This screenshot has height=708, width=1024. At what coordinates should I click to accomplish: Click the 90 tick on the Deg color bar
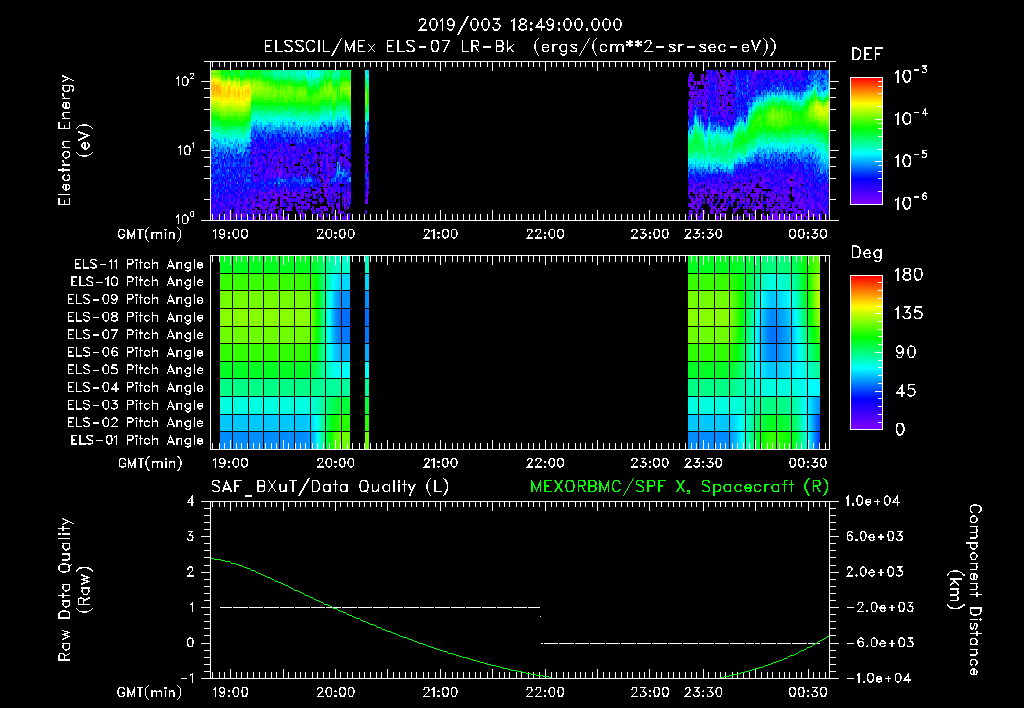(x=905, y=352)
